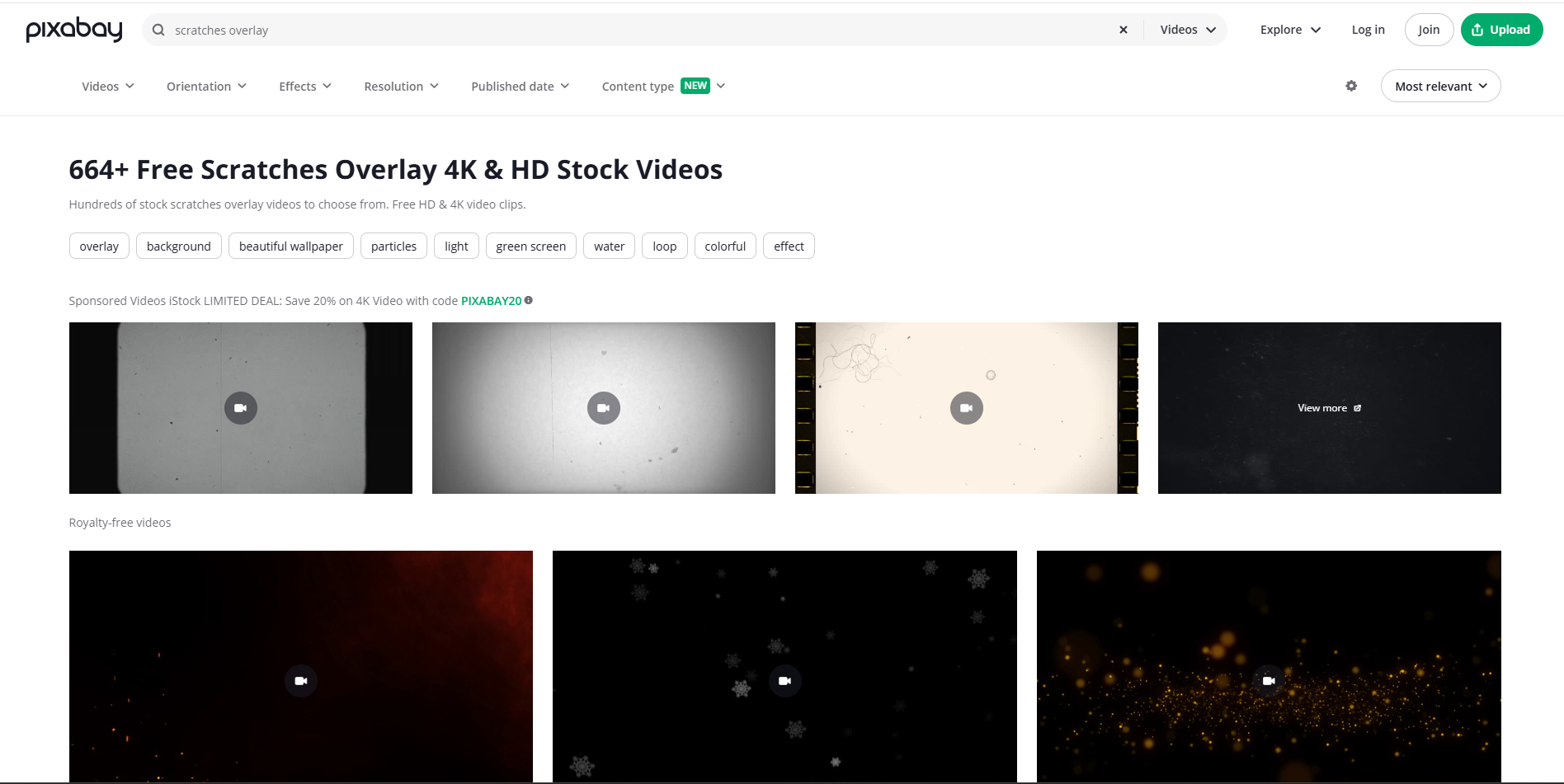Select the loop tag
The height and width of the screenshot is (784, 1564).
[665, 246]
